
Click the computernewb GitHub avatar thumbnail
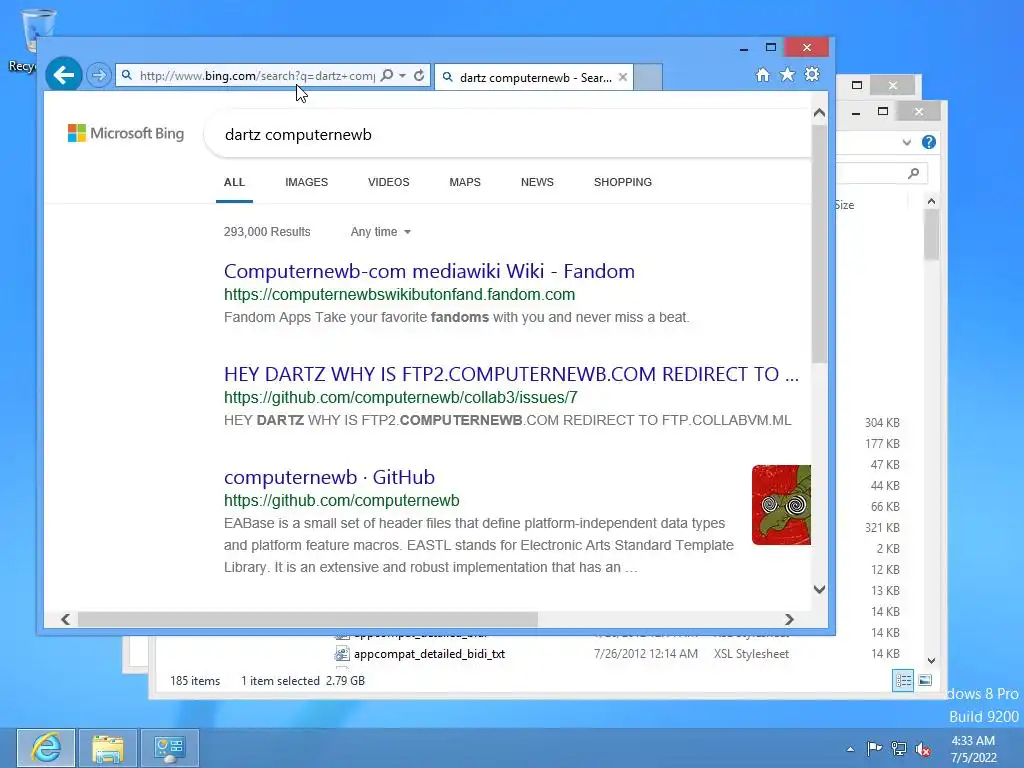pyautogui.click(x=781, y=505)
